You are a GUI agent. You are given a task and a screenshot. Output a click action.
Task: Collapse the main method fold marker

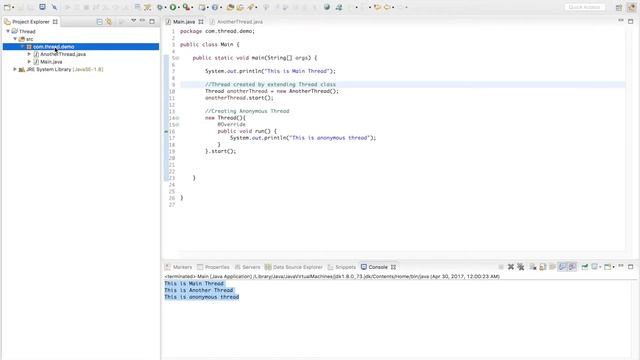[x=178, y=58]
